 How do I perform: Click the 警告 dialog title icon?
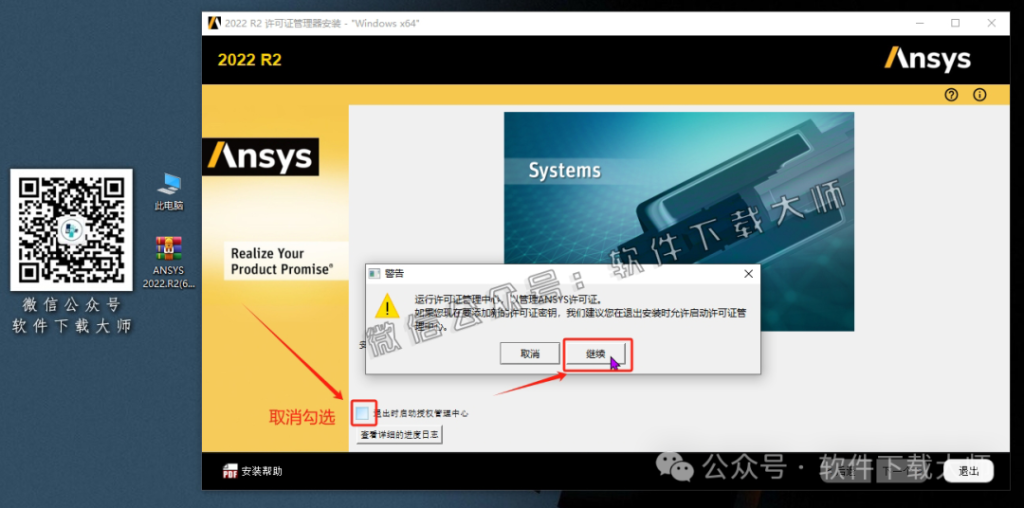click(x=374, y=274)
